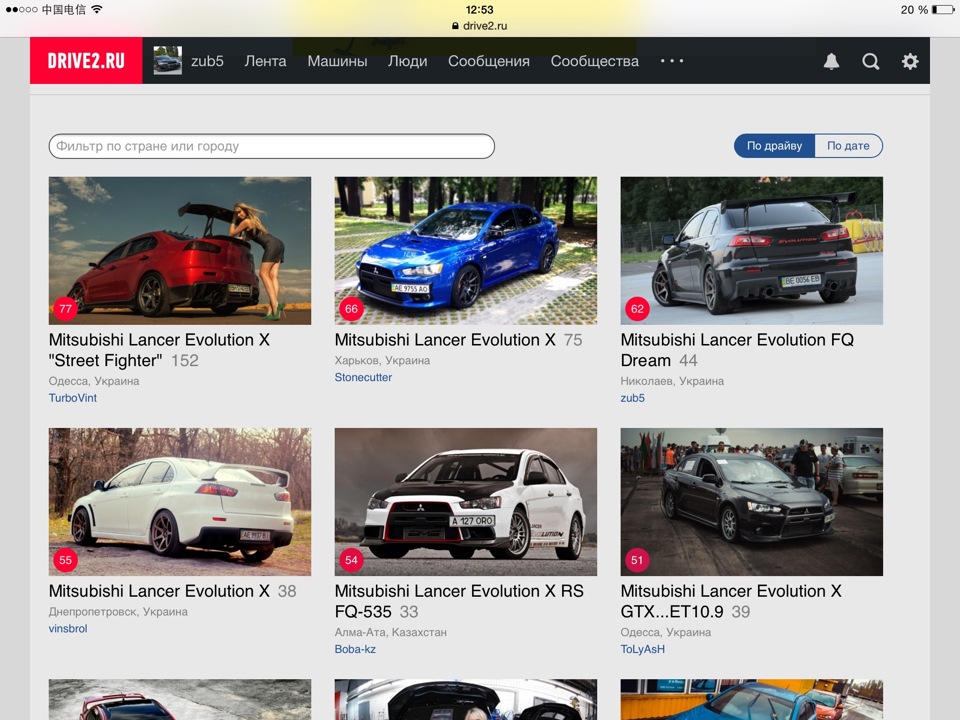Open the zub5 username menu item
The width and height of the screenshot is (960, 720).
pos(207,61)
